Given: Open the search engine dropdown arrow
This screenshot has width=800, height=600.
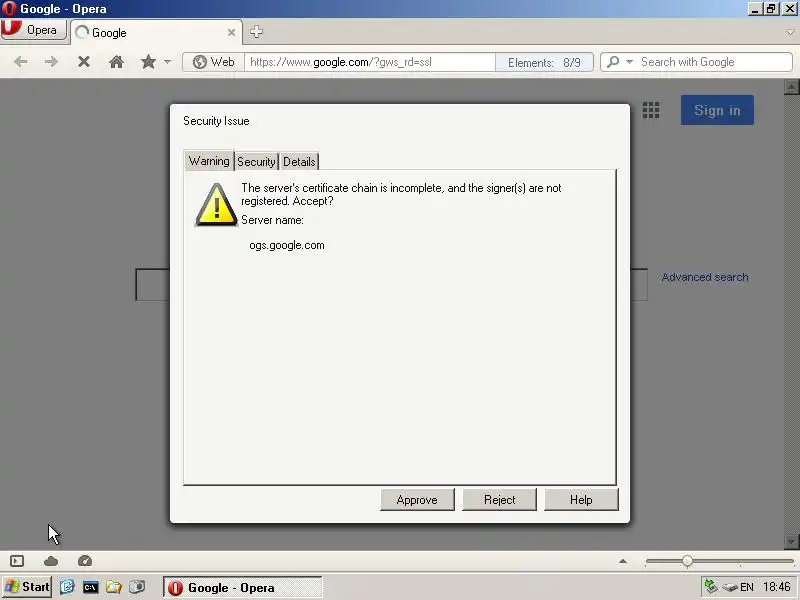Looking at the screenshot, I should click(x=629, y=62).
